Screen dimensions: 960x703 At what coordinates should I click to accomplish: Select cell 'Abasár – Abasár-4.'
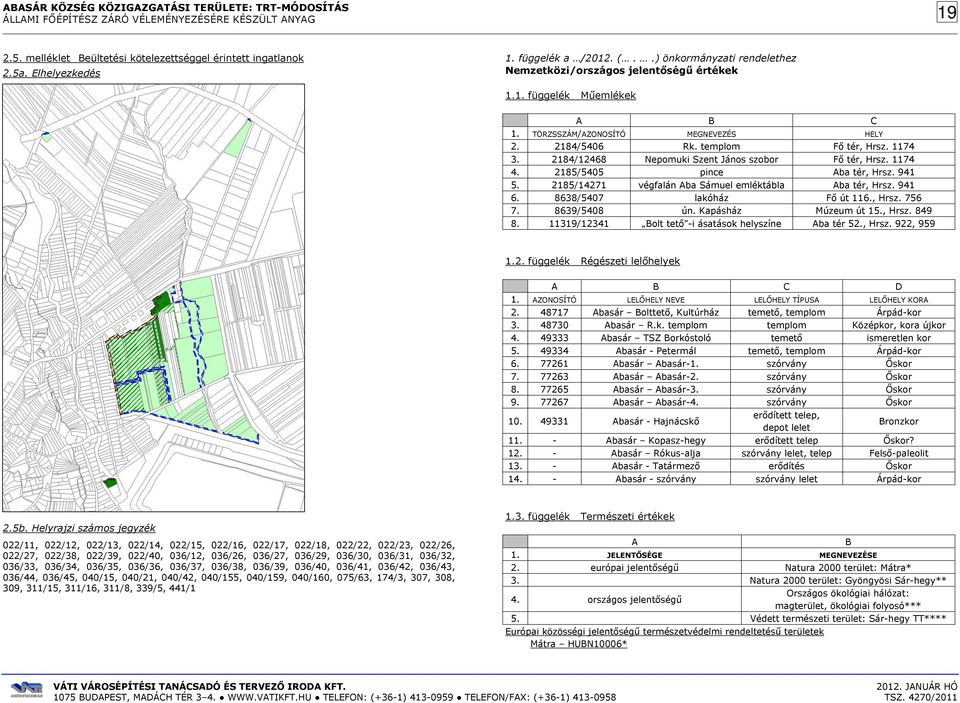point(655,402)
